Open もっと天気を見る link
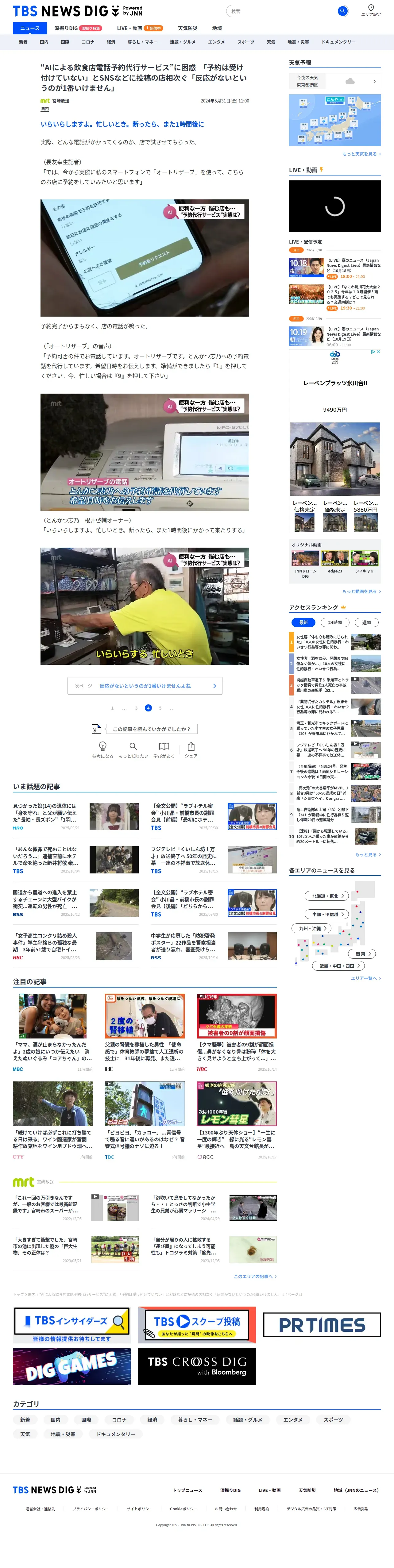The image size is (394, 1568). click(361, 154)
